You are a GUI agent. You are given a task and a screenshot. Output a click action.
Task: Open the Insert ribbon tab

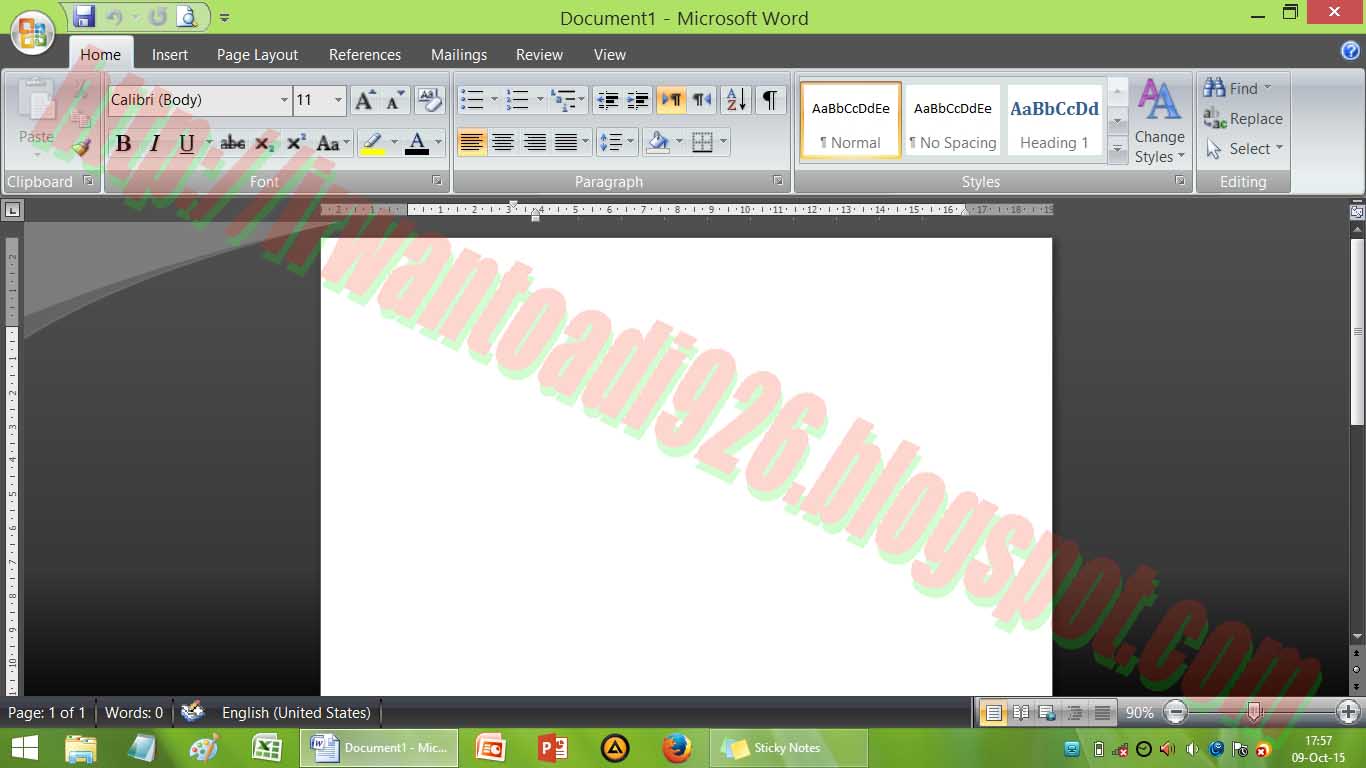(170, 55)
